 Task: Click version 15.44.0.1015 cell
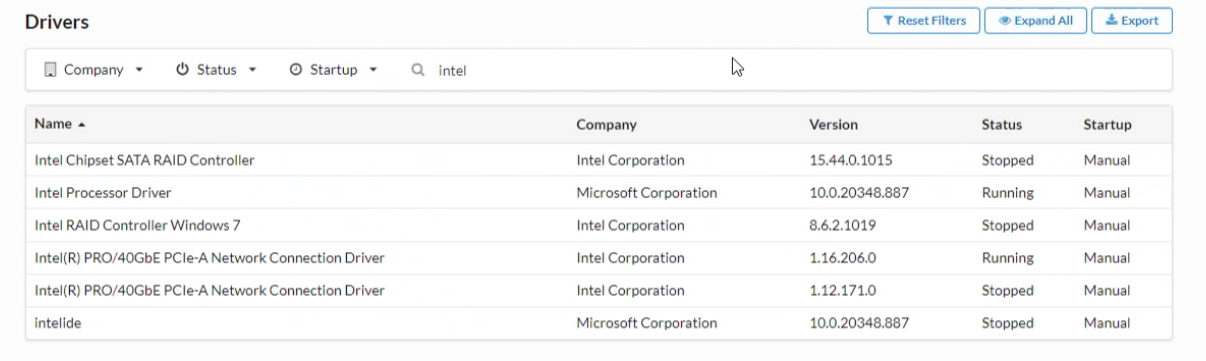point(850,160)
